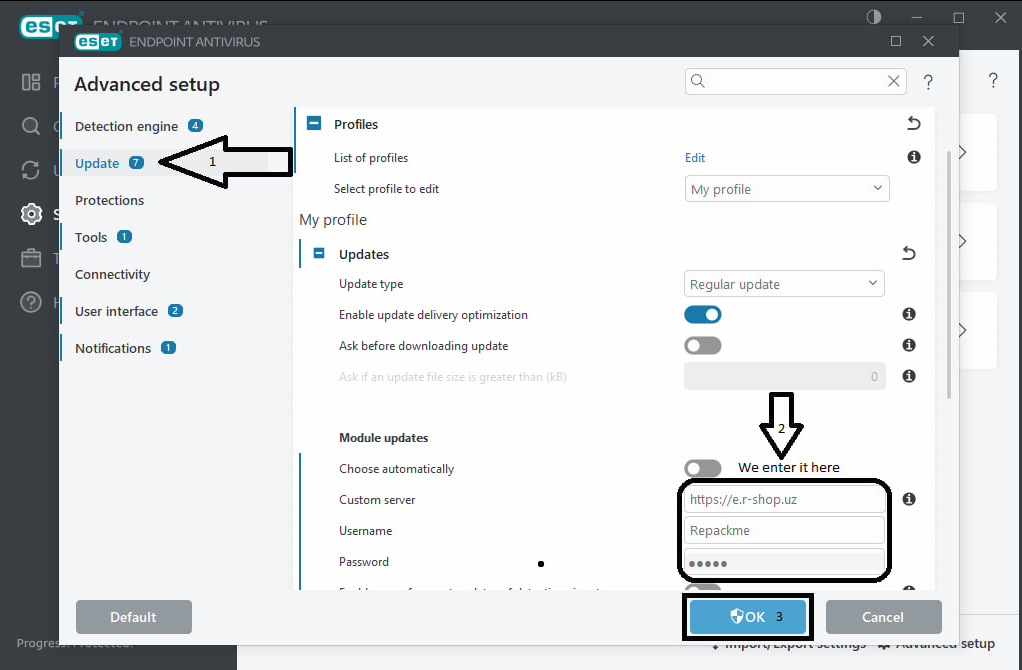Expand third card chevron in main window
The height and width of the screenshot is (670, 1022).
point(963,330)
